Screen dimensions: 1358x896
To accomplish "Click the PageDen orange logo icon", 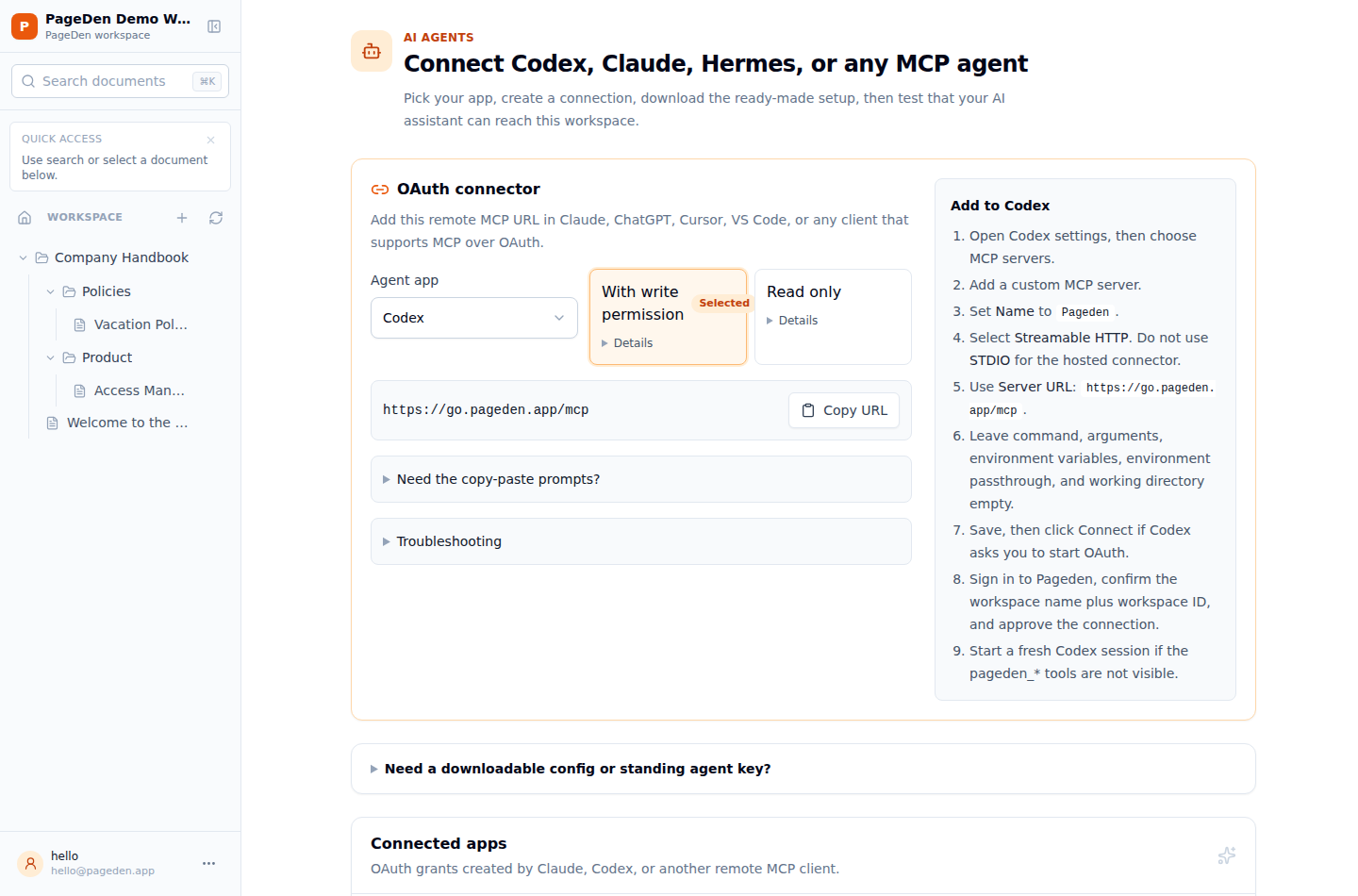I will (25, 26).
